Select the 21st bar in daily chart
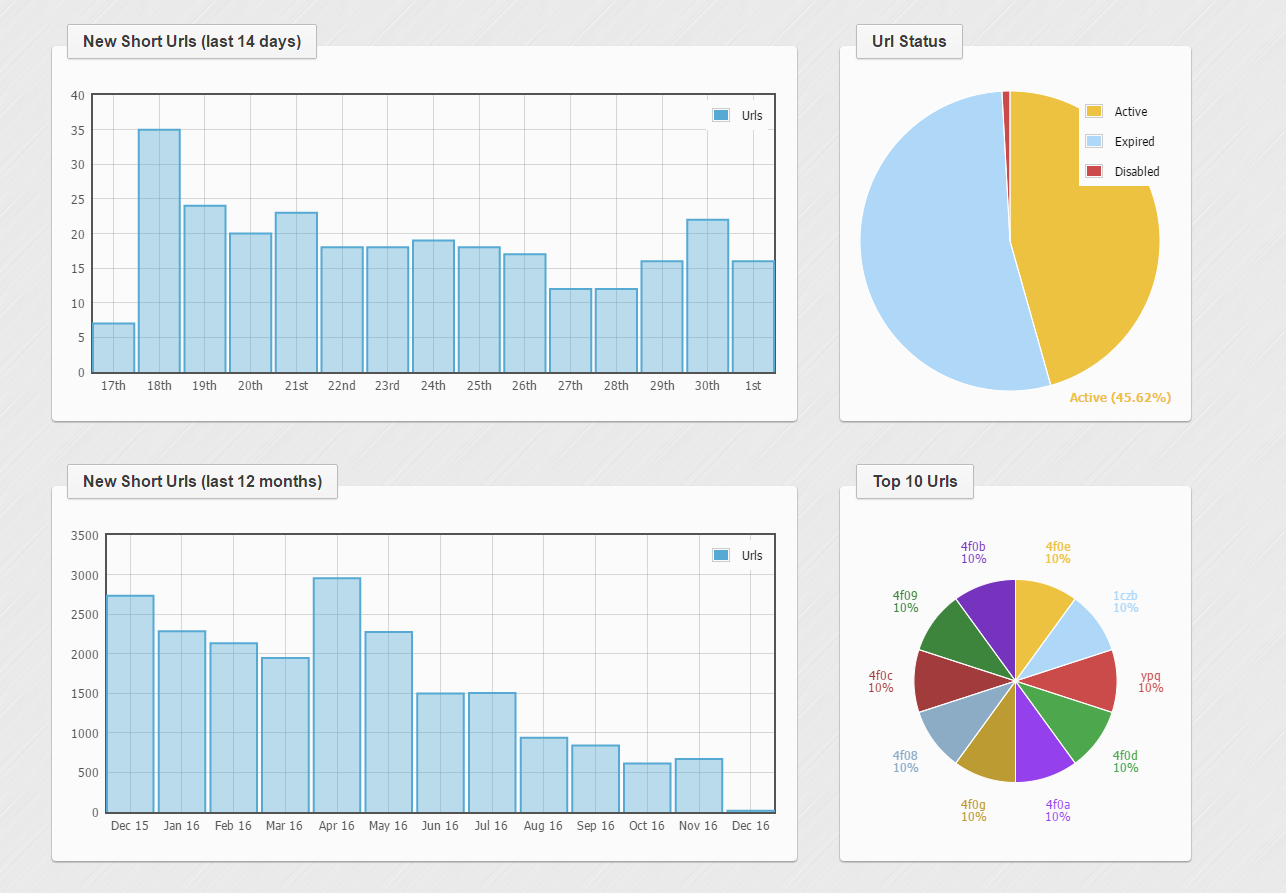The height and width of the screenshot is (893, 1286). pyautogui.click(x=296, y=292)
